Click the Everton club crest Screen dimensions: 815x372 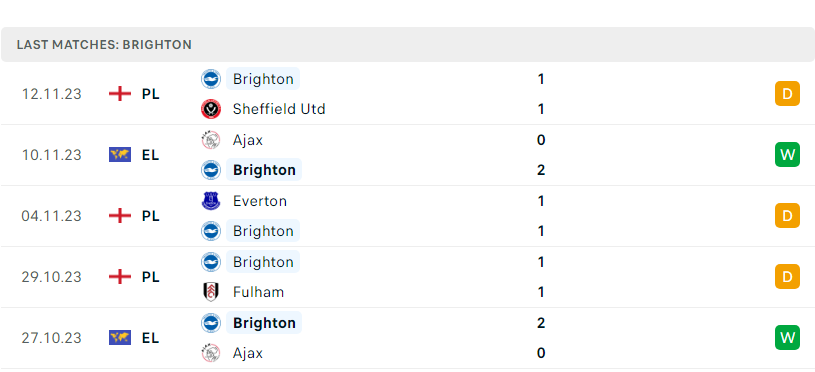point(211,201)
